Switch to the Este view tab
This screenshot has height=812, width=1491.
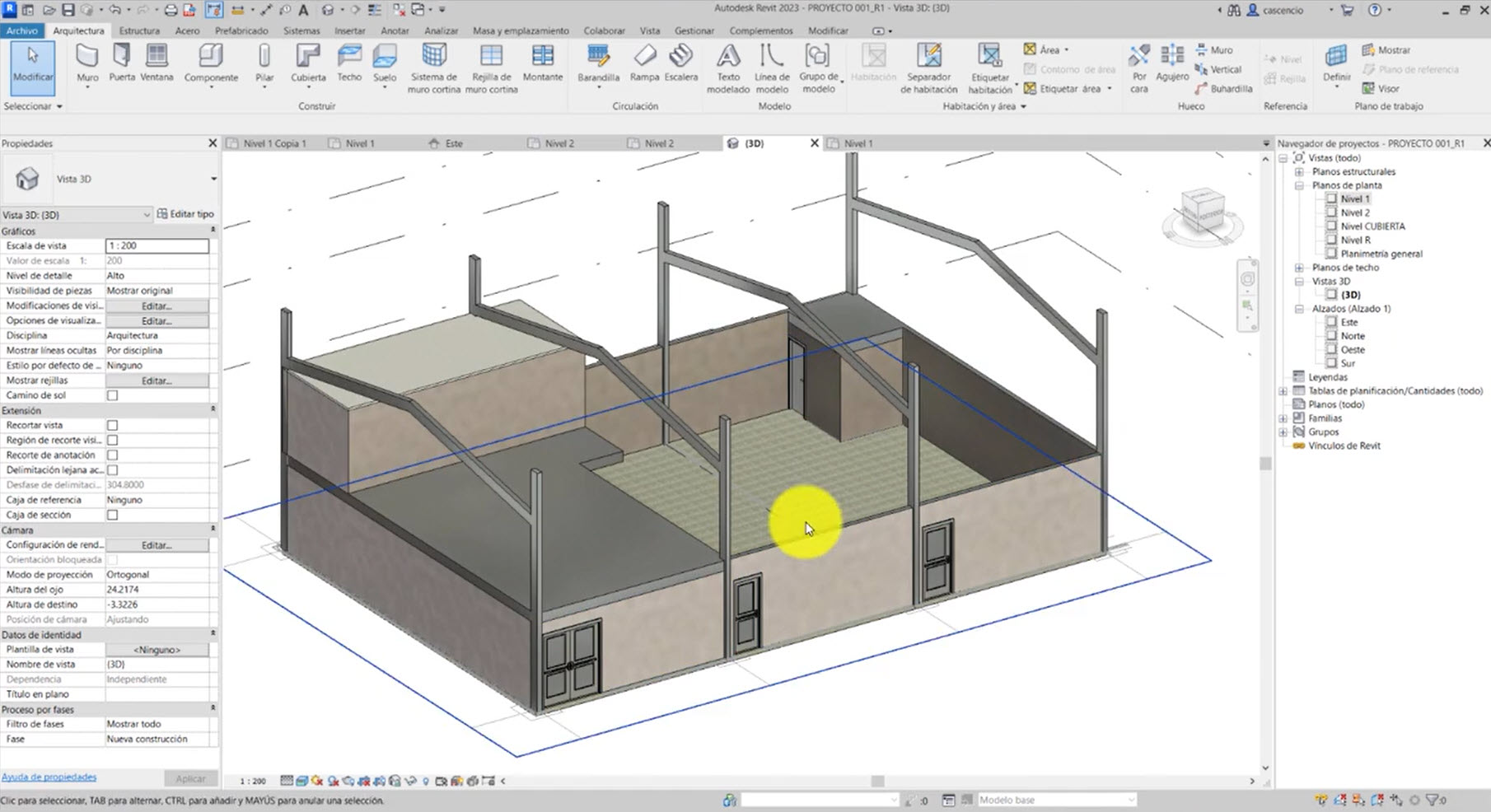[453, 143]
